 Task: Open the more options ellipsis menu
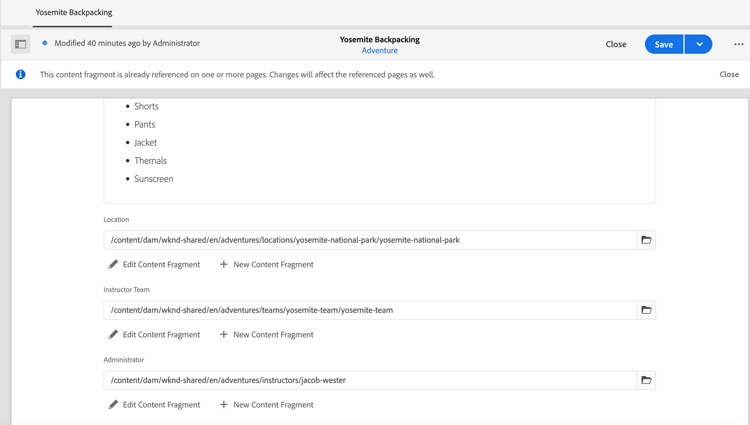coord(739,44)
